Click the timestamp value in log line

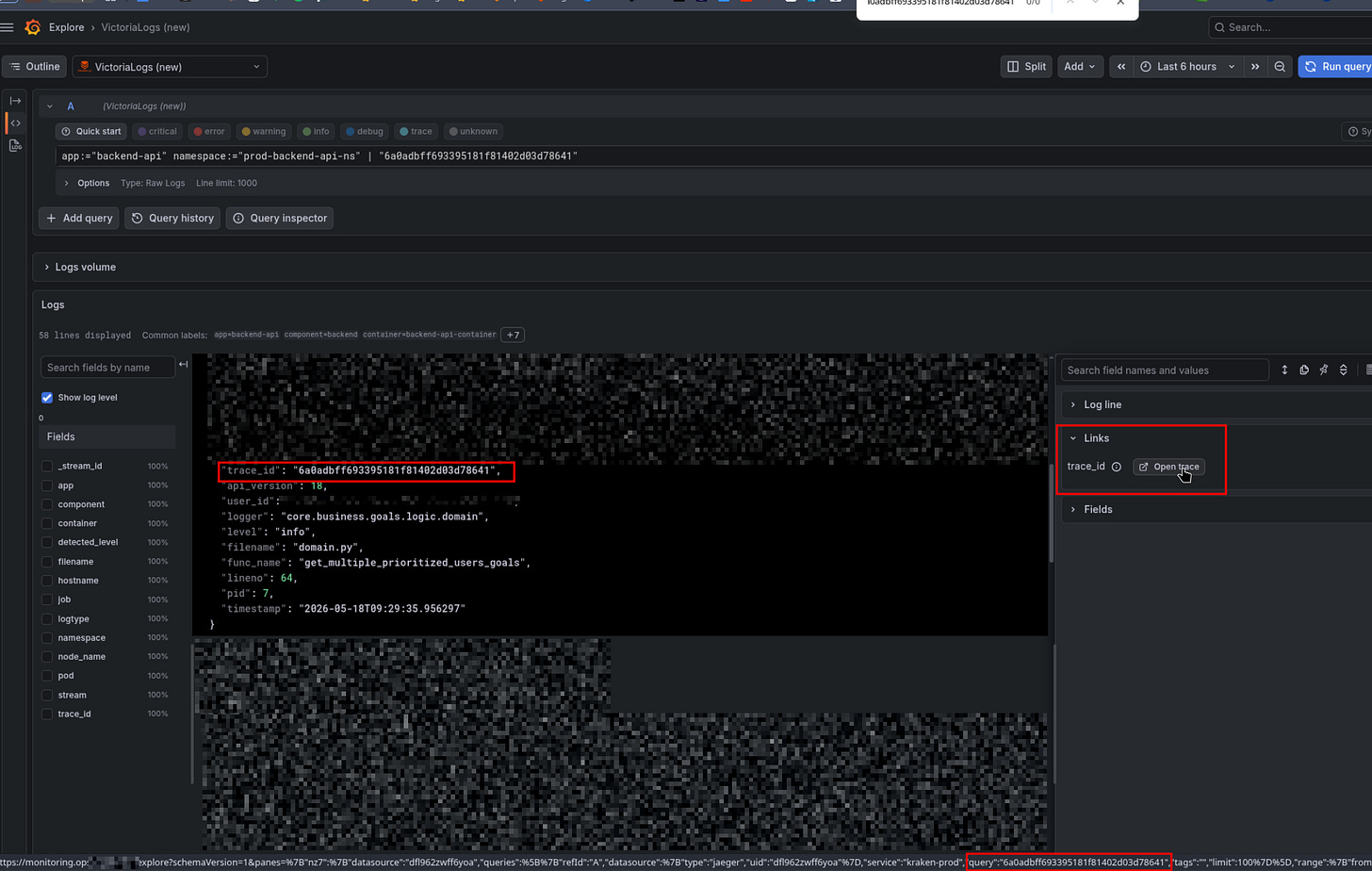coord(383,609)
